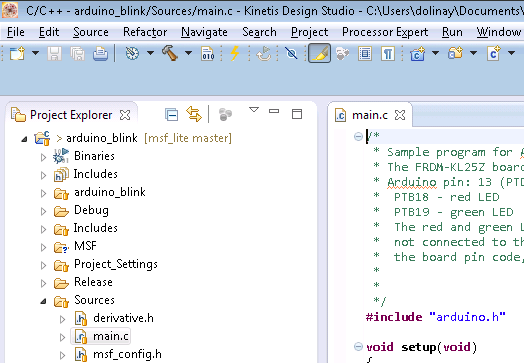Open the Window menu
The width and height of the screenshot is (524, 363).
click(499, 32)
